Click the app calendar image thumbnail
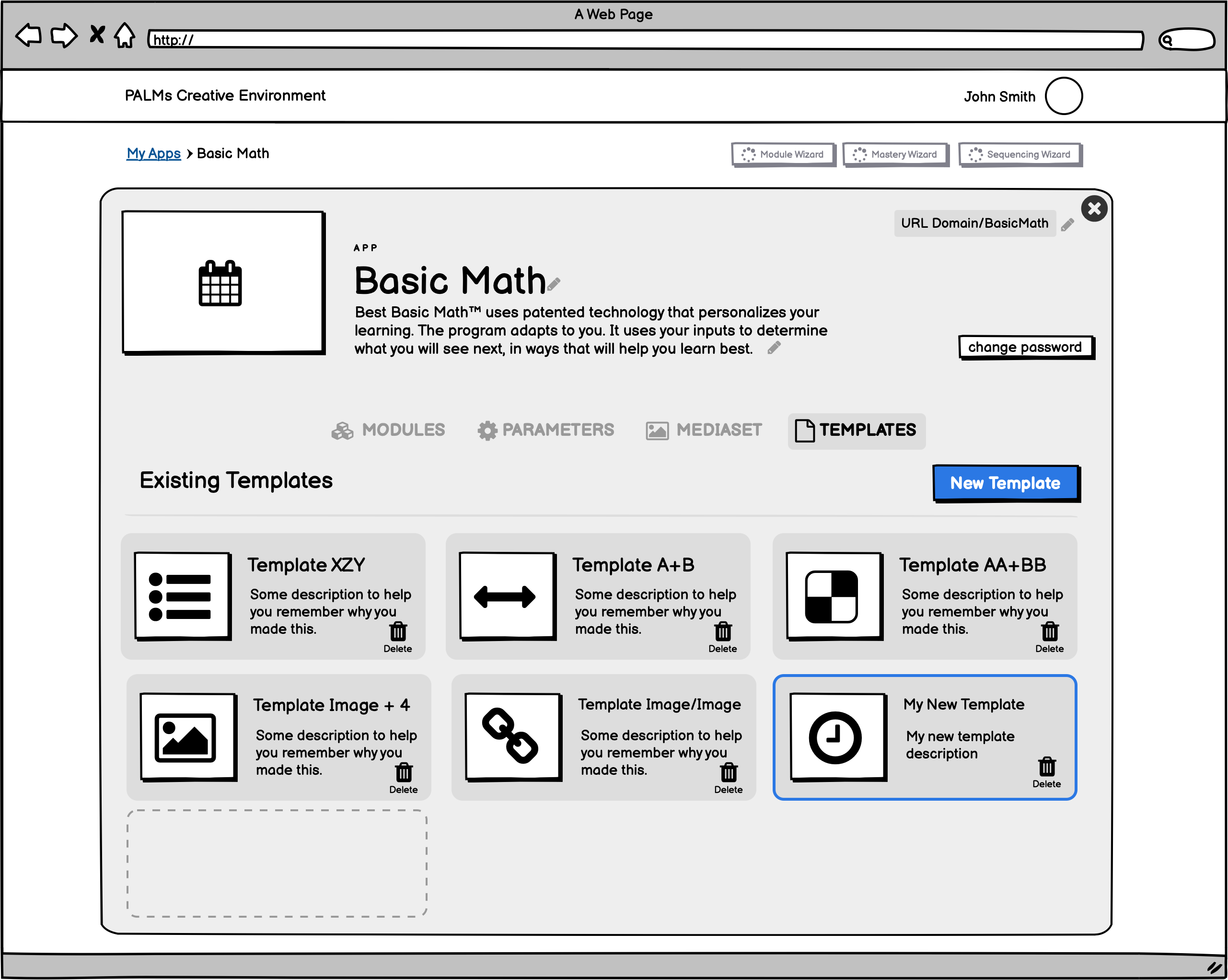1228x980 pixels. pyautogui.click(x=223, y=282)
